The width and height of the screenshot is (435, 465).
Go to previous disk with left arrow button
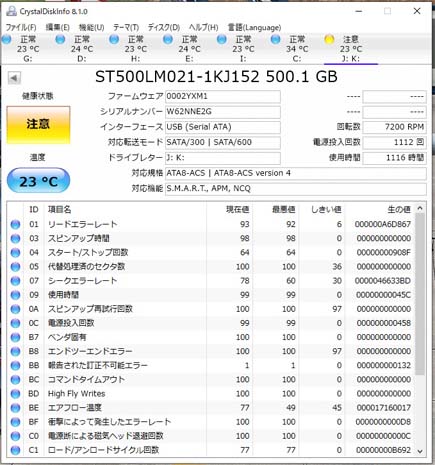pyautogui.click(x=14, y=78)
